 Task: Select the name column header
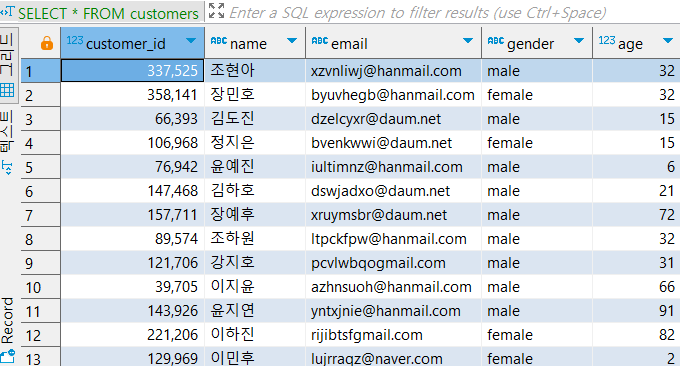tap(255, 43)
